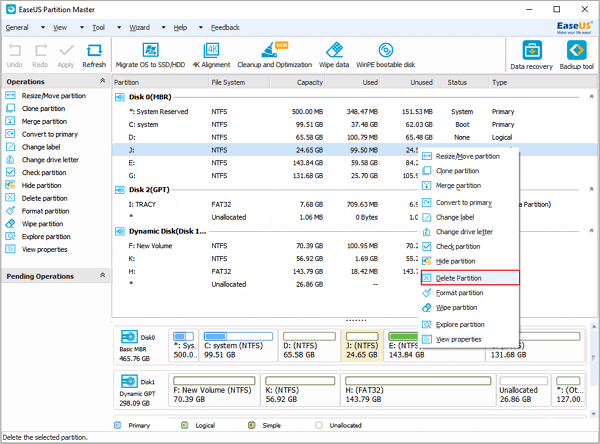Click View properties in Operations sidebar
The width and height of the screenshot is (600, 444).
[37, 250]
